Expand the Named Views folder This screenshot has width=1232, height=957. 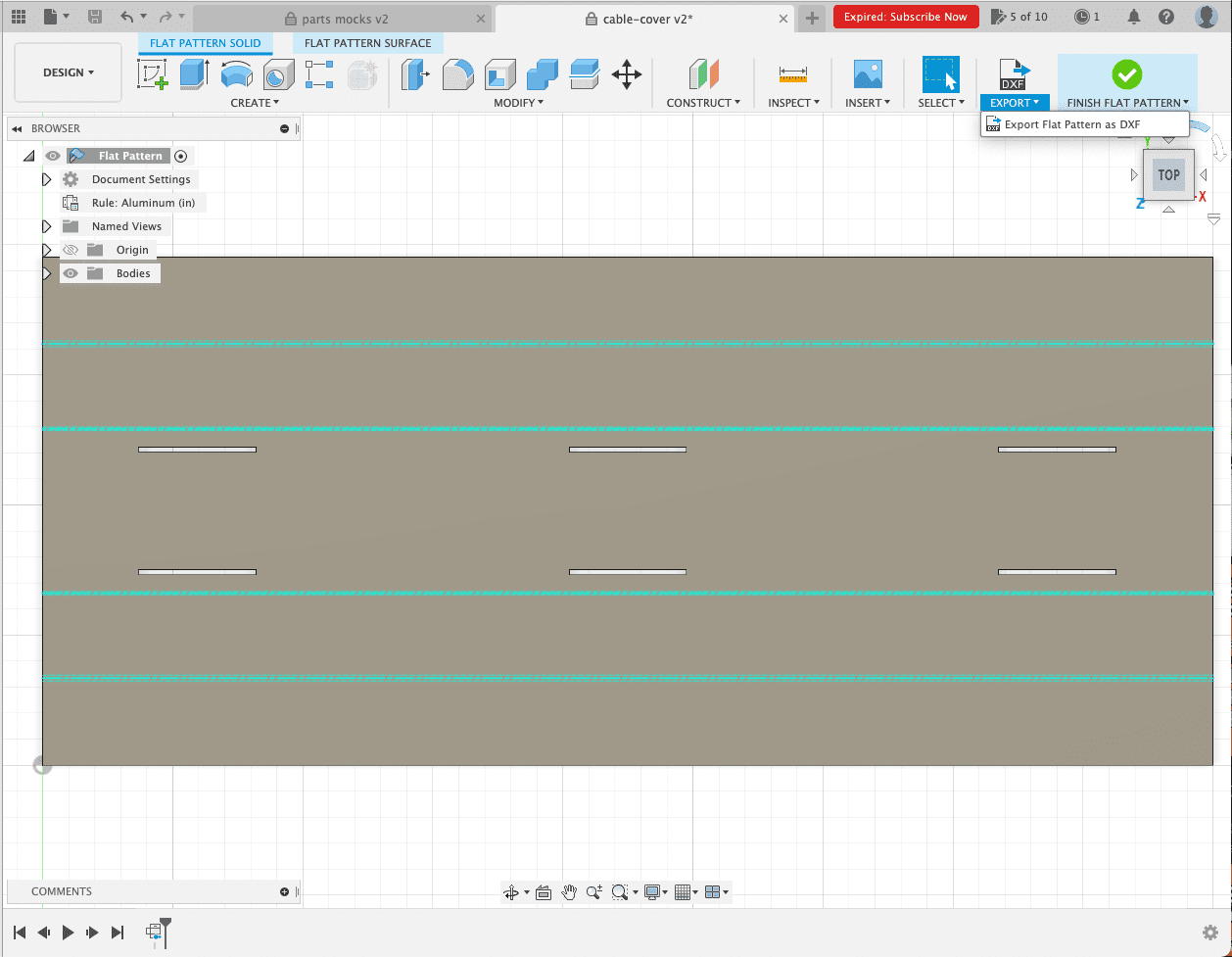tap(46, 226)
